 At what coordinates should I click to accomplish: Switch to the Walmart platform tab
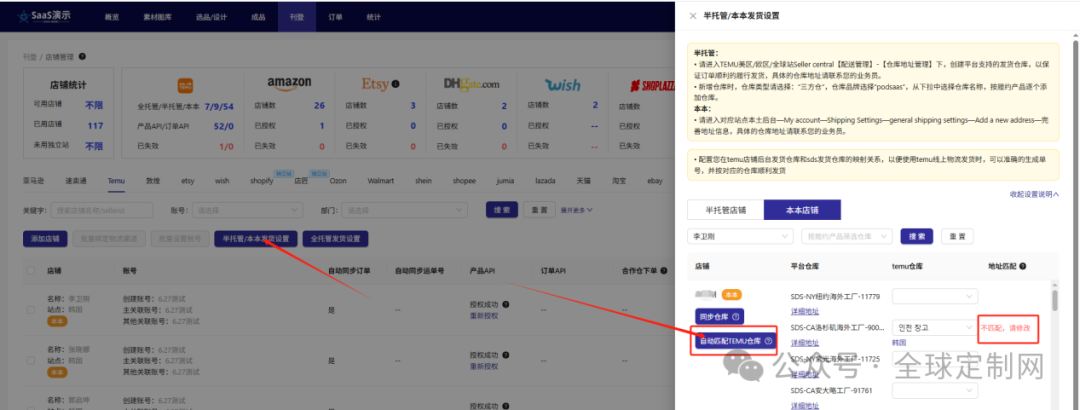(x=380, y=181)
